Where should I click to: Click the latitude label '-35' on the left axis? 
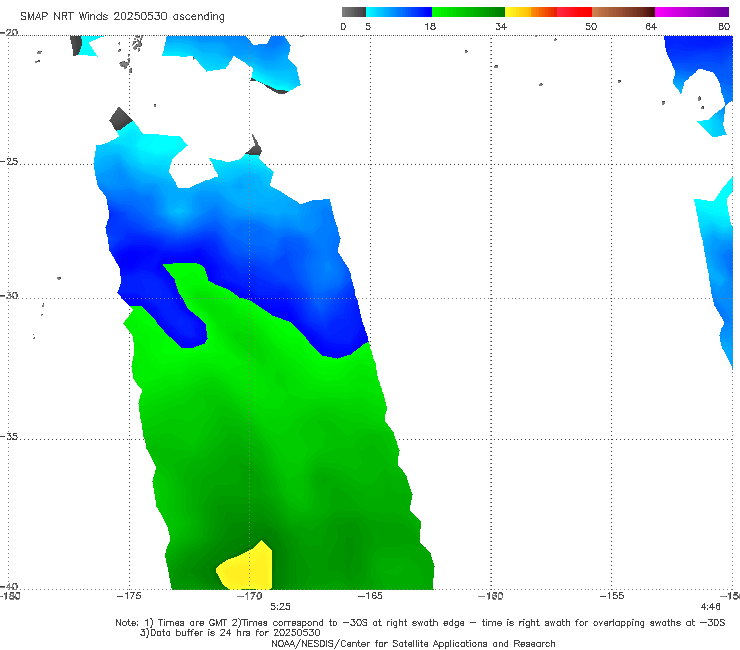(x=9, y=436)
